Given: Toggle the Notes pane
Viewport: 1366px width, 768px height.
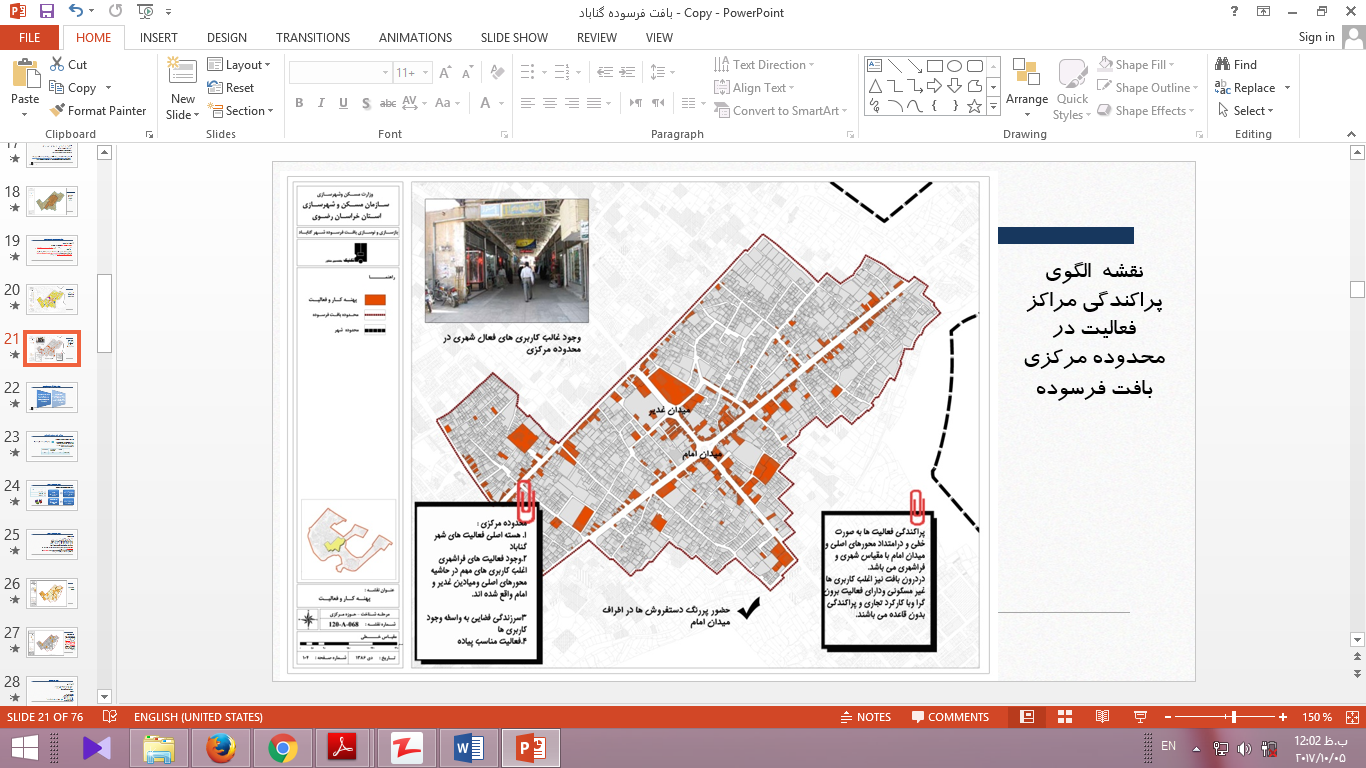Looking at the screenshot, I should (x=865, y=717).
